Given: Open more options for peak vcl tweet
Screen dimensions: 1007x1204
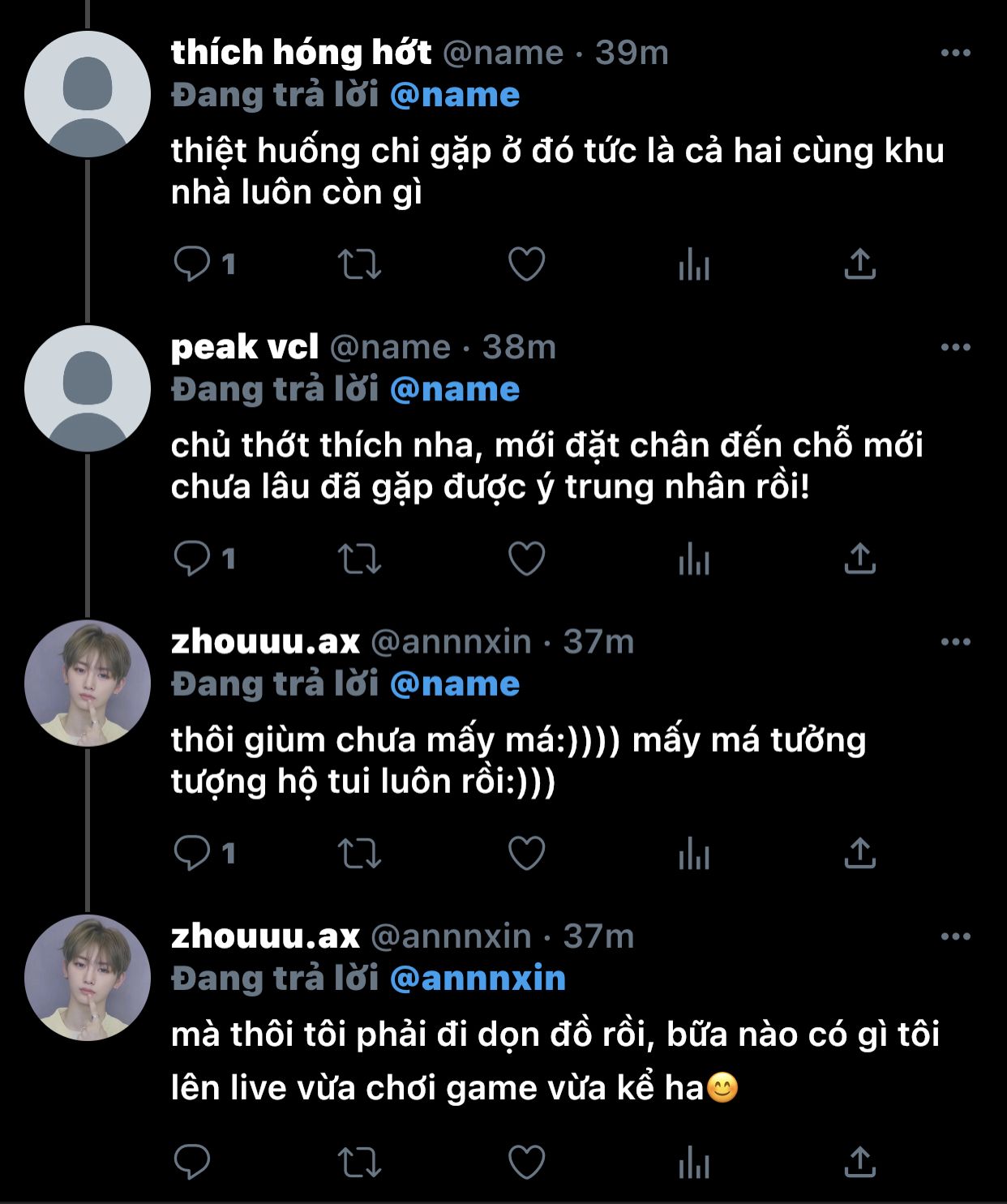Looking at the screenshot, I should coord(956,347).
